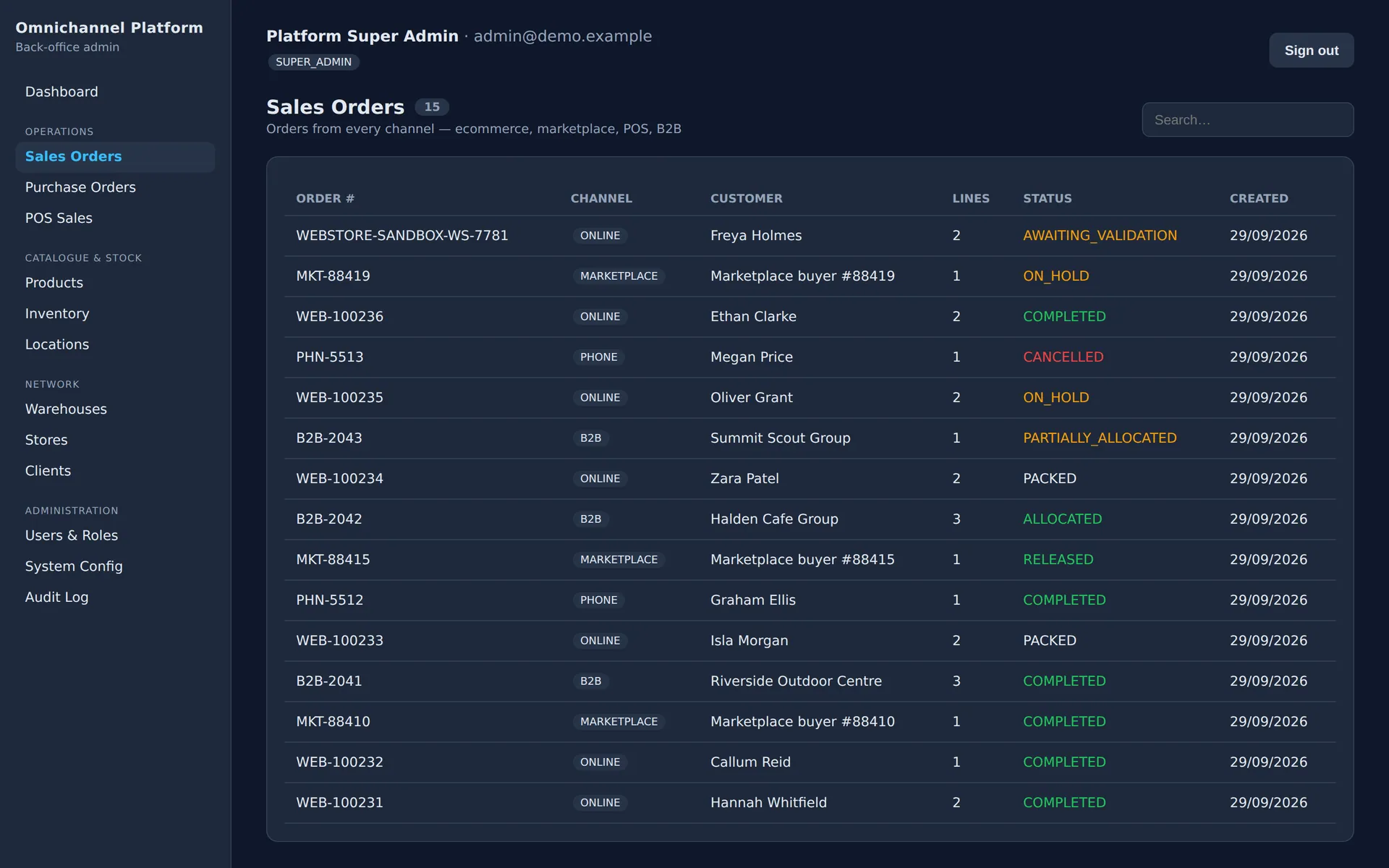Open order MKT-88419
The width and height of the screenshot is (1389, 868).
[333, 276]
